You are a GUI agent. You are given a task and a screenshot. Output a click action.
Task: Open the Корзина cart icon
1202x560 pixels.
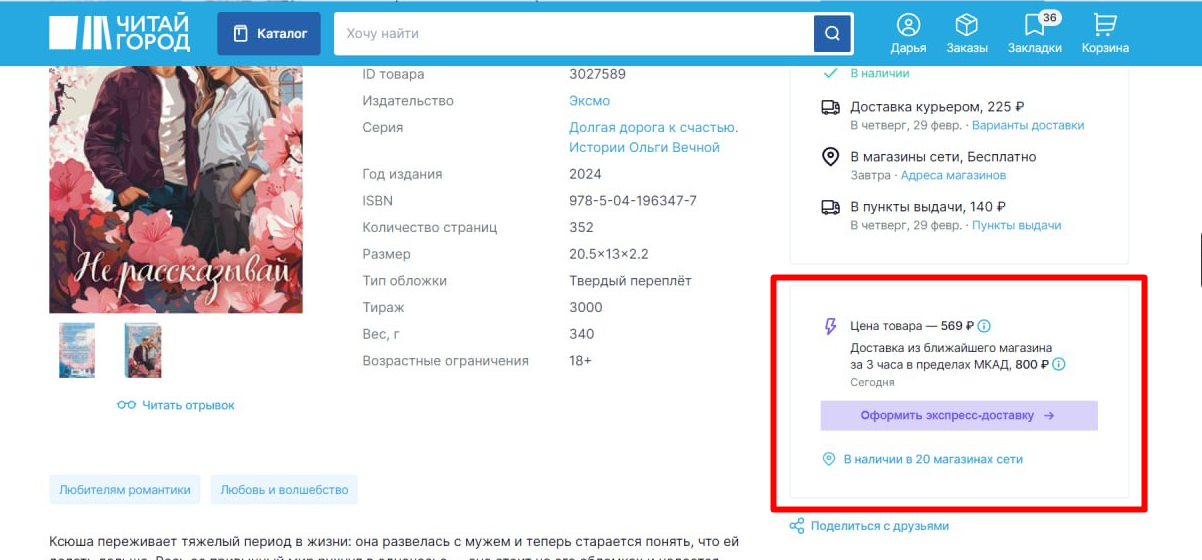point(1104,26)
